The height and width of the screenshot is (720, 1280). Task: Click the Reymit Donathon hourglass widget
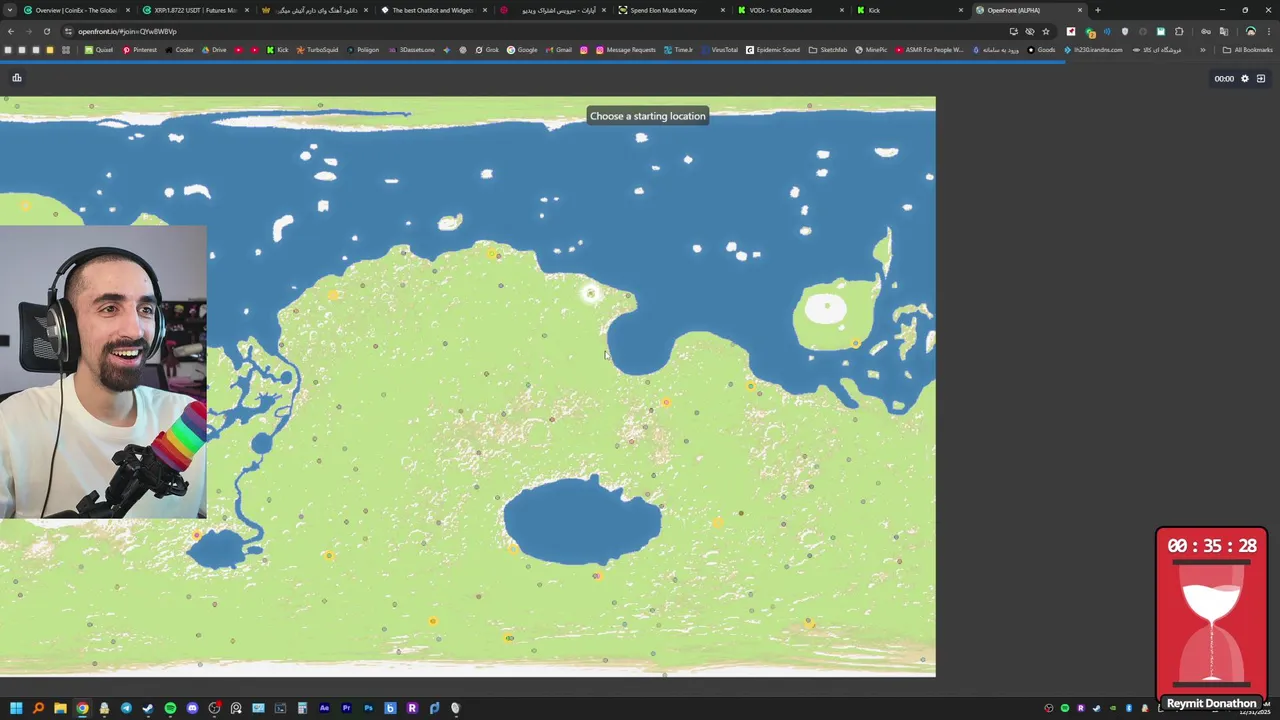pos(1211,618)
